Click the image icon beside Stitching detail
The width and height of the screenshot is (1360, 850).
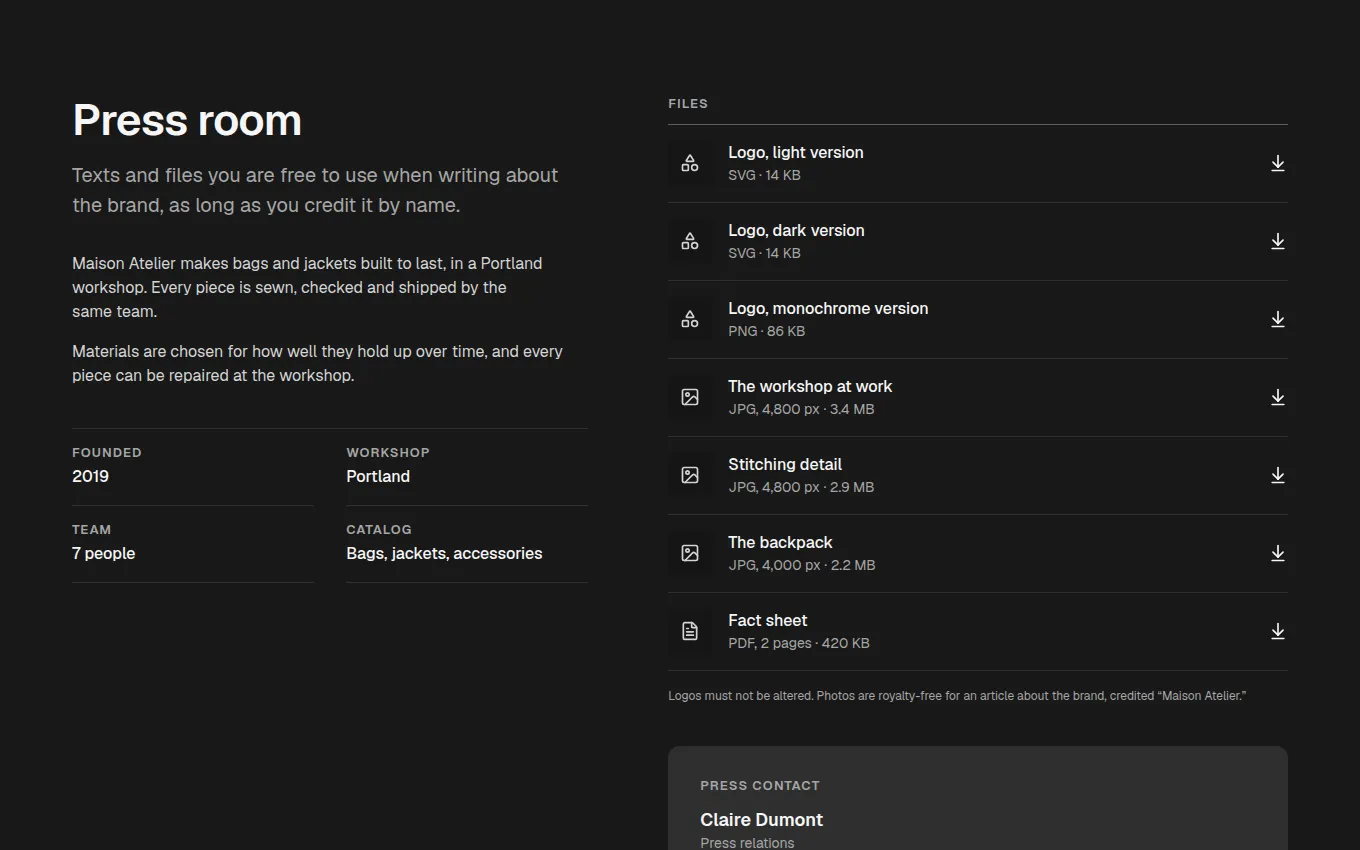690,475
